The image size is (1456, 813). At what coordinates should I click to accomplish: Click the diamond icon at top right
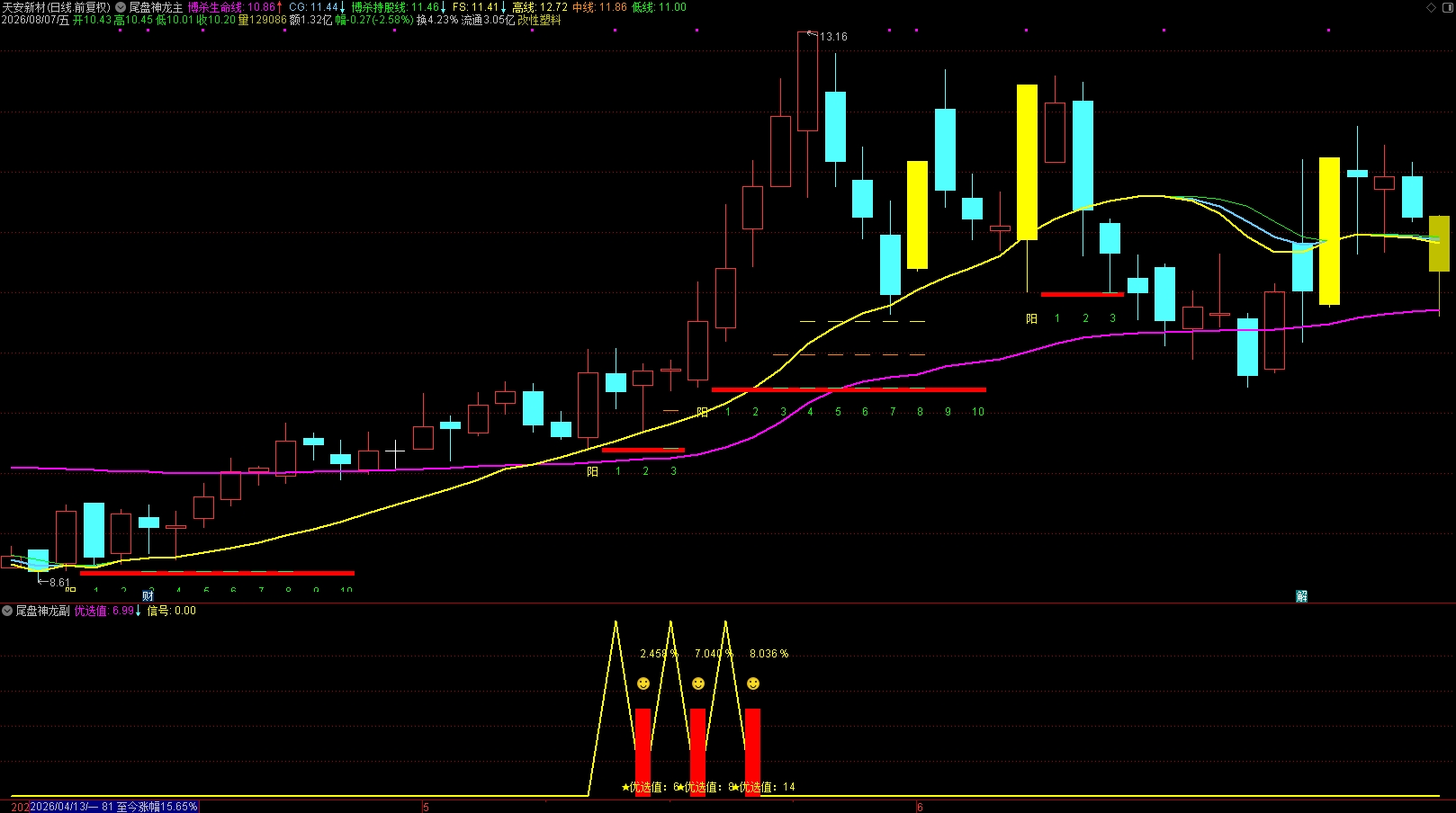1432,7
